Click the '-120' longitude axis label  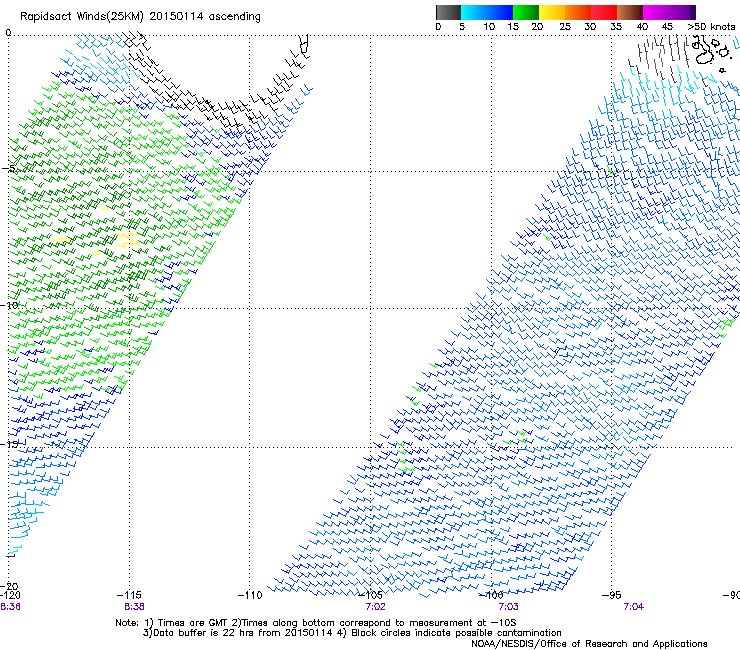click(10, 595)
